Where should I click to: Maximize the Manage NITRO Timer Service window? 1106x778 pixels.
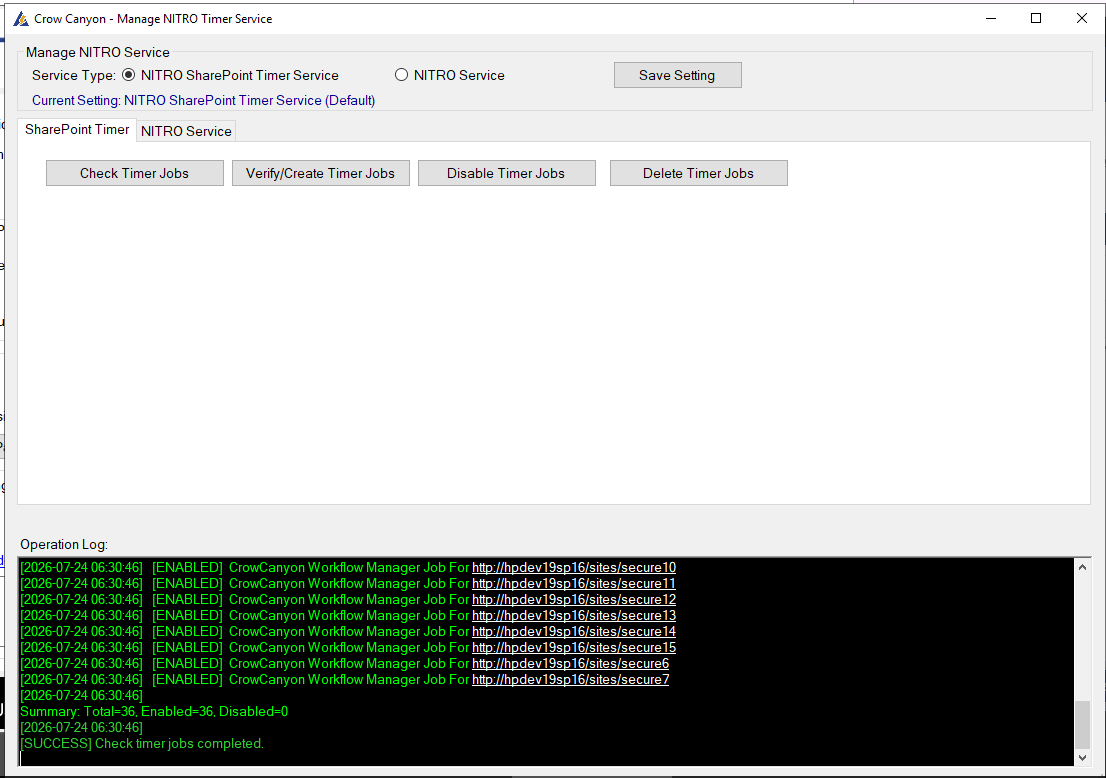point(1036,18)
